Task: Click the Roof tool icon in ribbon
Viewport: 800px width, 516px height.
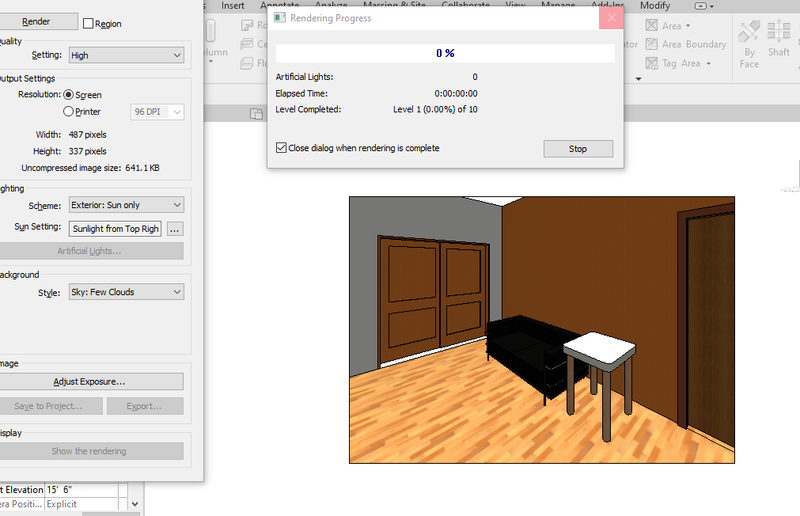Action: [247, 25]
